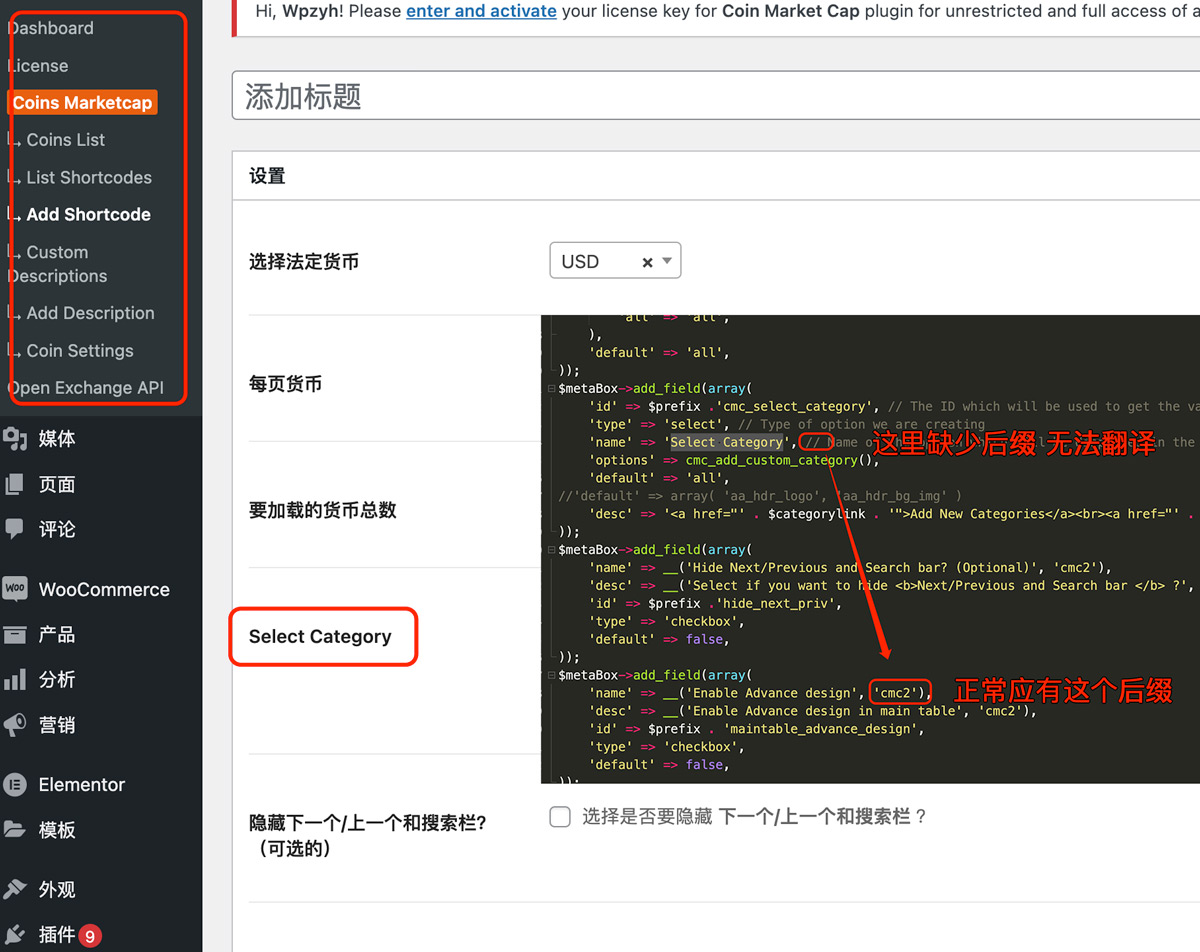The height and width of the screenshot is (952, 1200).
Task: Click the 要加载的货币总数 field label
Action: 323,510
